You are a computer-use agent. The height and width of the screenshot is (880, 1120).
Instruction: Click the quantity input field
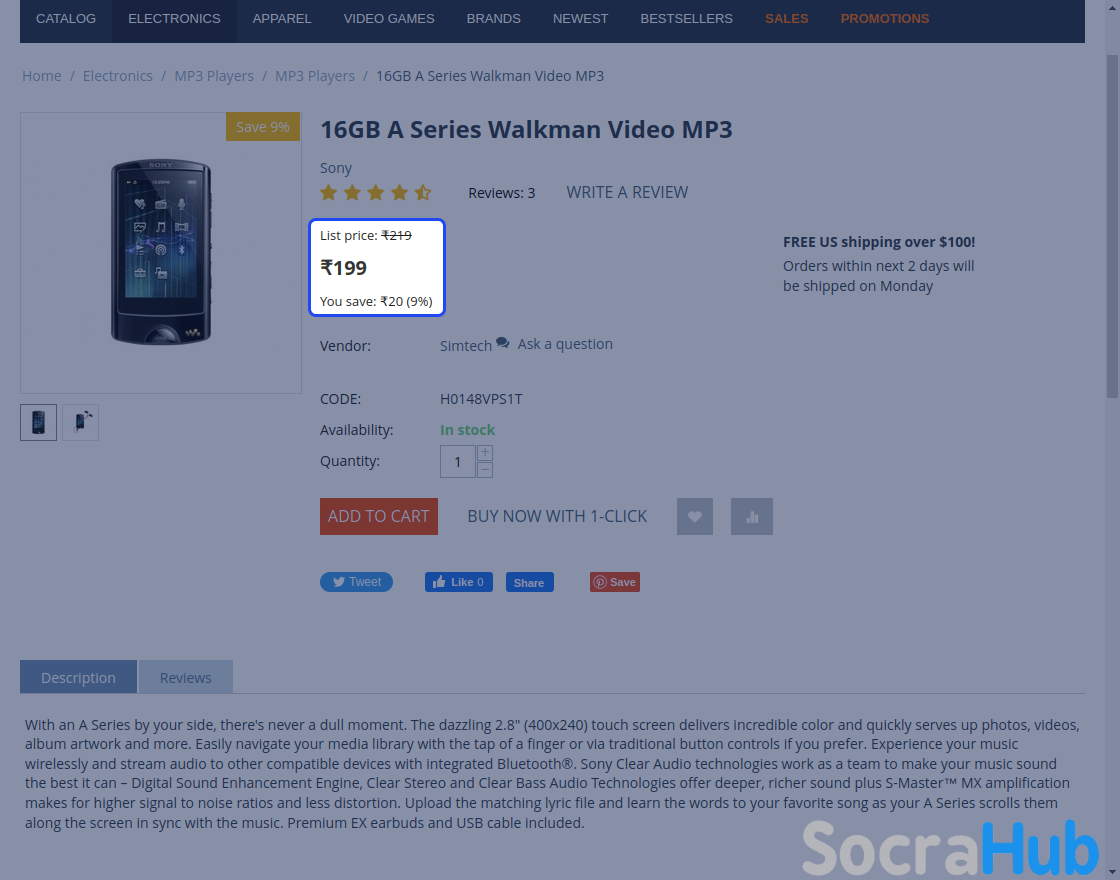point(458,461)
